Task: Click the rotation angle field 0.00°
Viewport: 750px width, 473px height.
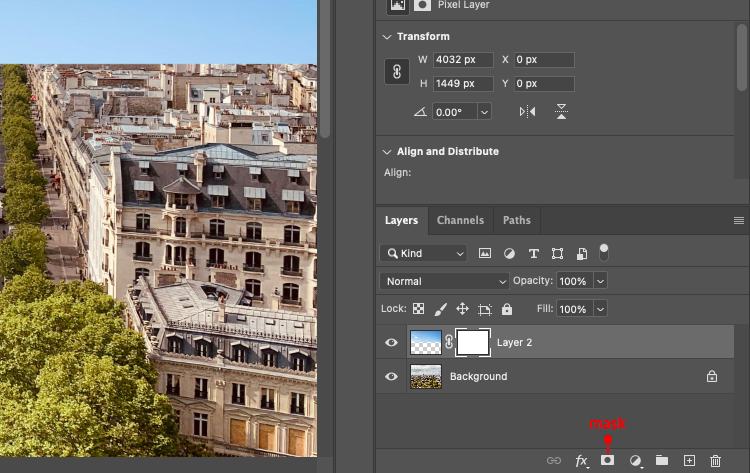Action: [455, 112]
